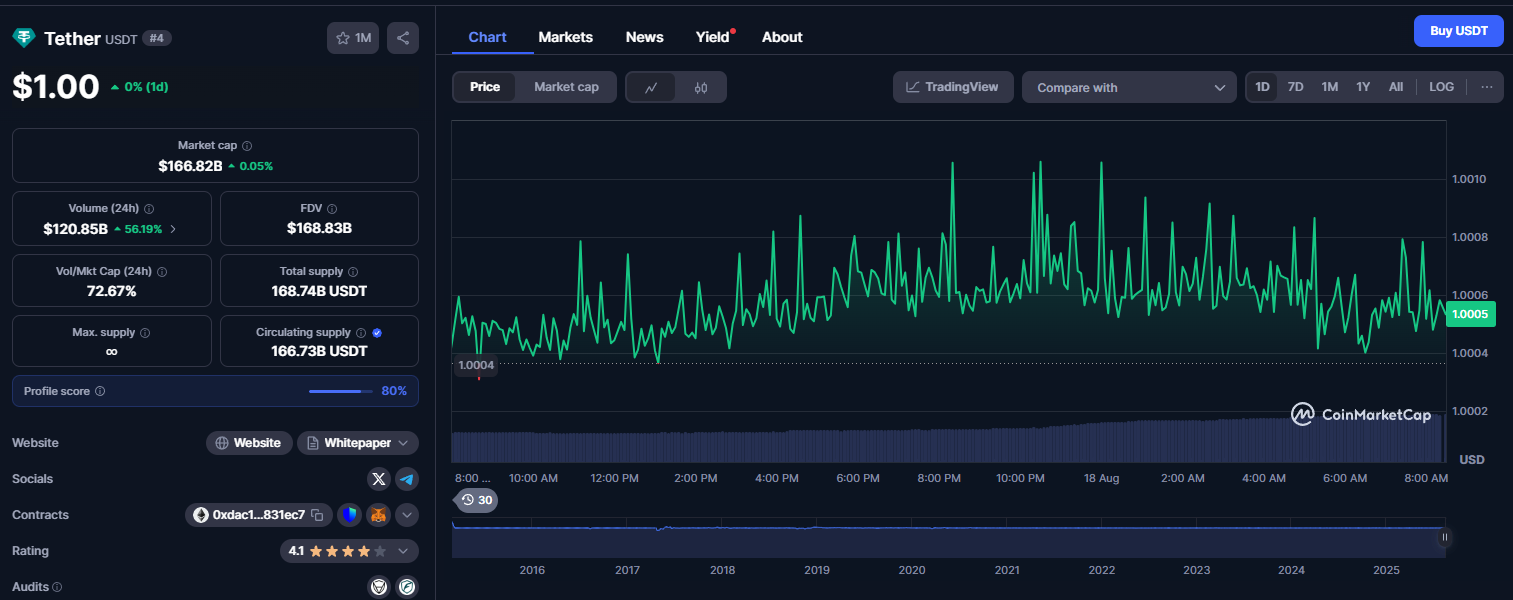Viewport: 1513px width, 600px height.
Task: Click the 72.67% Vol/Mkt Cap value
Action: pyautogui.click(x=111, y=291)
